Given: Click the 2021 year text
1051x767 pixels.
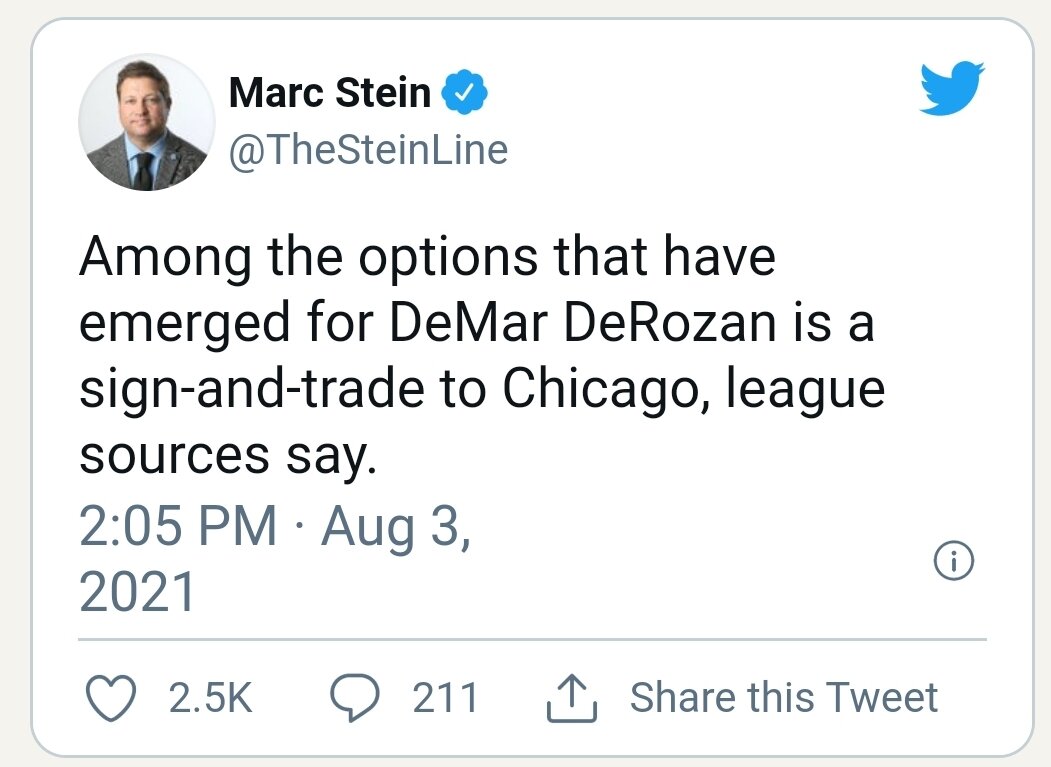Looking at the screenshot, I should tap(137, 593).
